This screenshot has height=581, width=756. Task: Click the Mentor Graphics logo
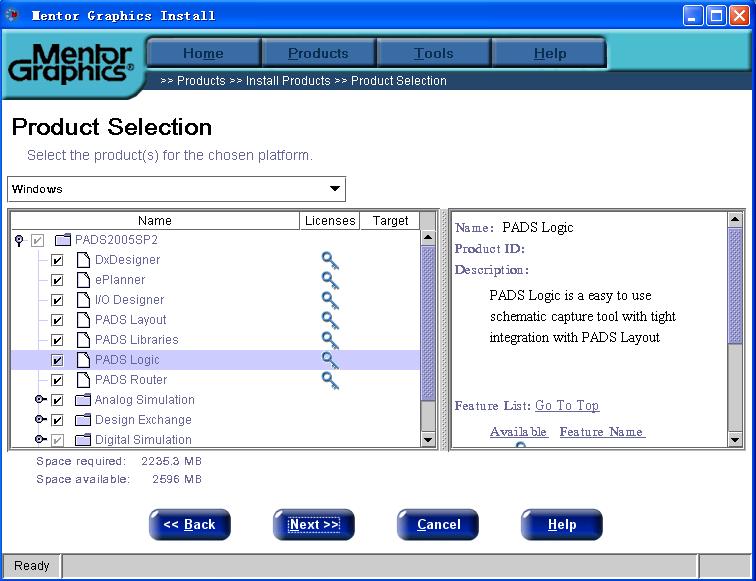tap(70, 64)
